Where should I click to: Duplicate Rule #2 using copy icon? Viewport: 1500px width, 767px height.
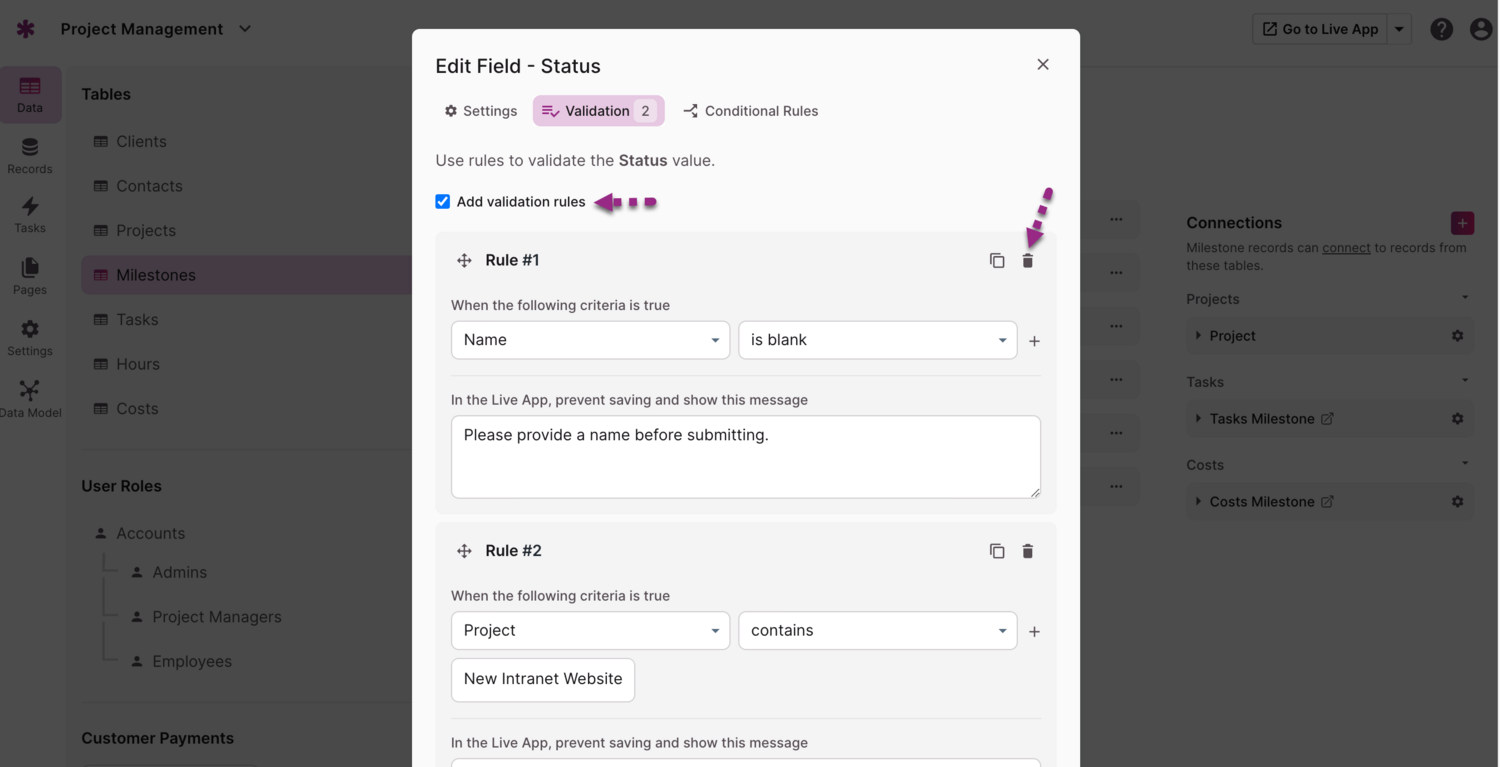pos(997,551)
